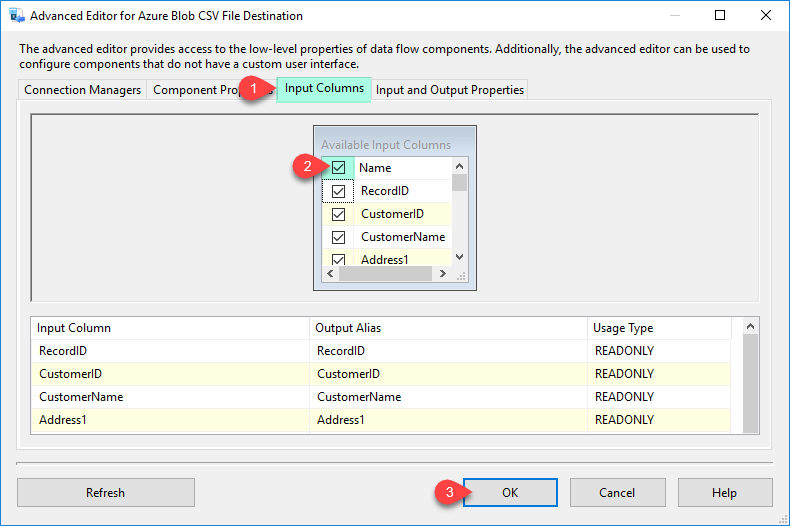Toggle the Address1 column checkbox
The height and width of the screenshot is (526, 790).
tap(339, 259)
